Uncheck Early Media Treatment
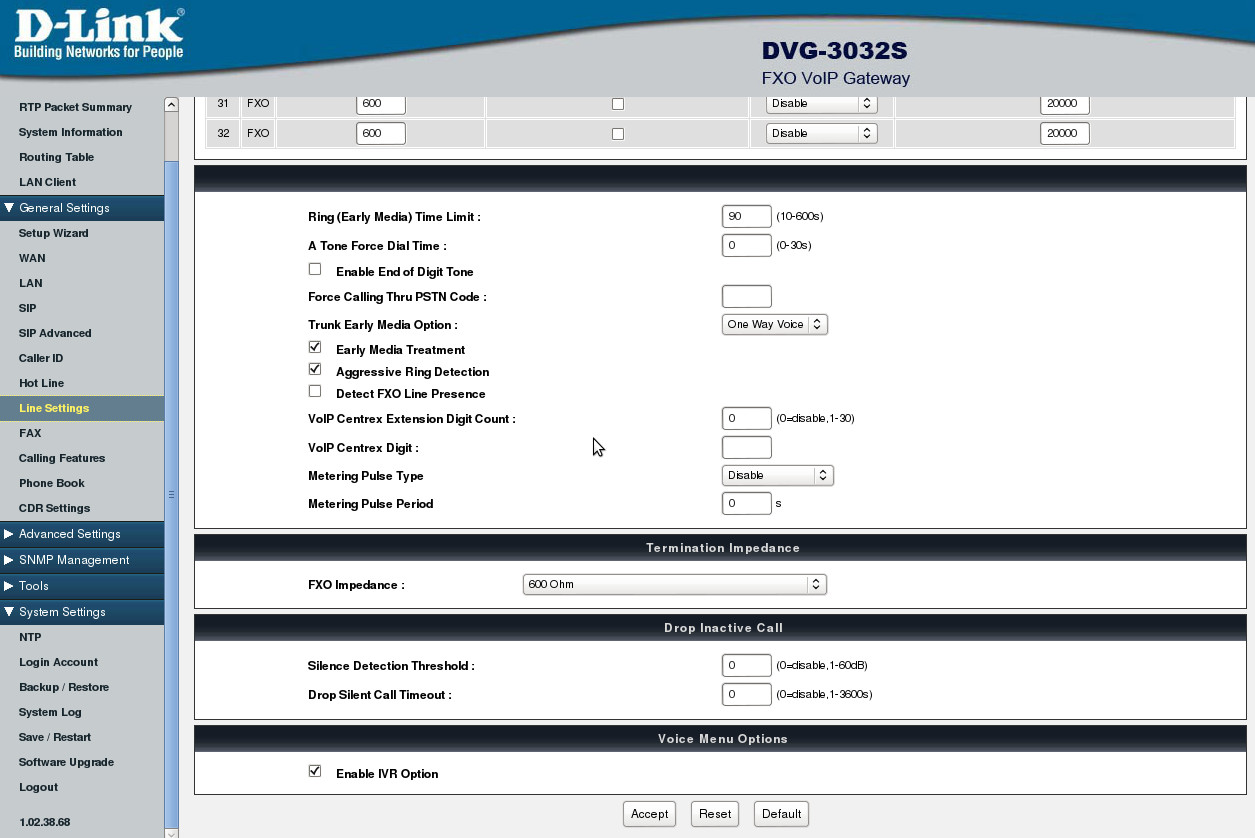 pos(315,347)
